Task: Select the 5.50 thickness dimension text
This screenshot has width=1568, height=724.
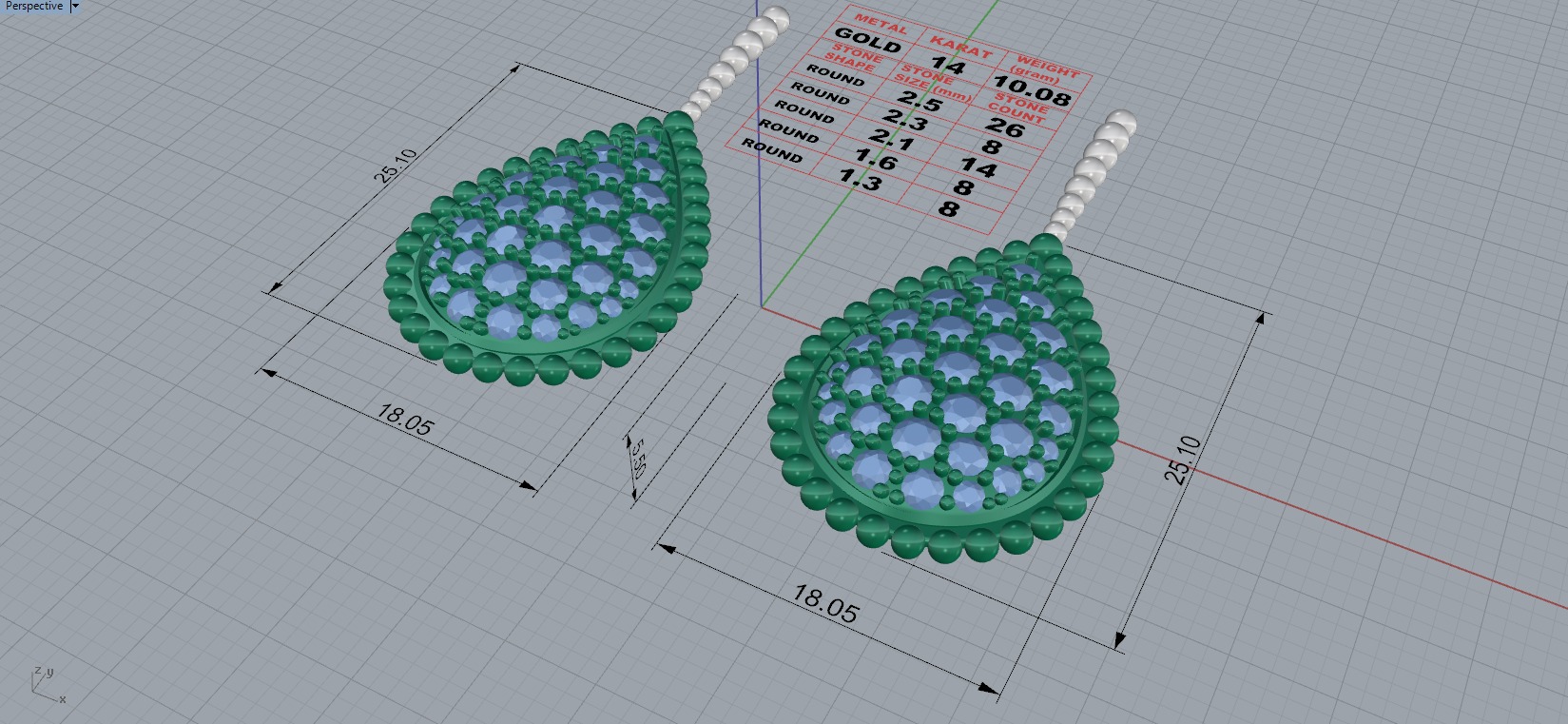Action: (x=638, y=459)
